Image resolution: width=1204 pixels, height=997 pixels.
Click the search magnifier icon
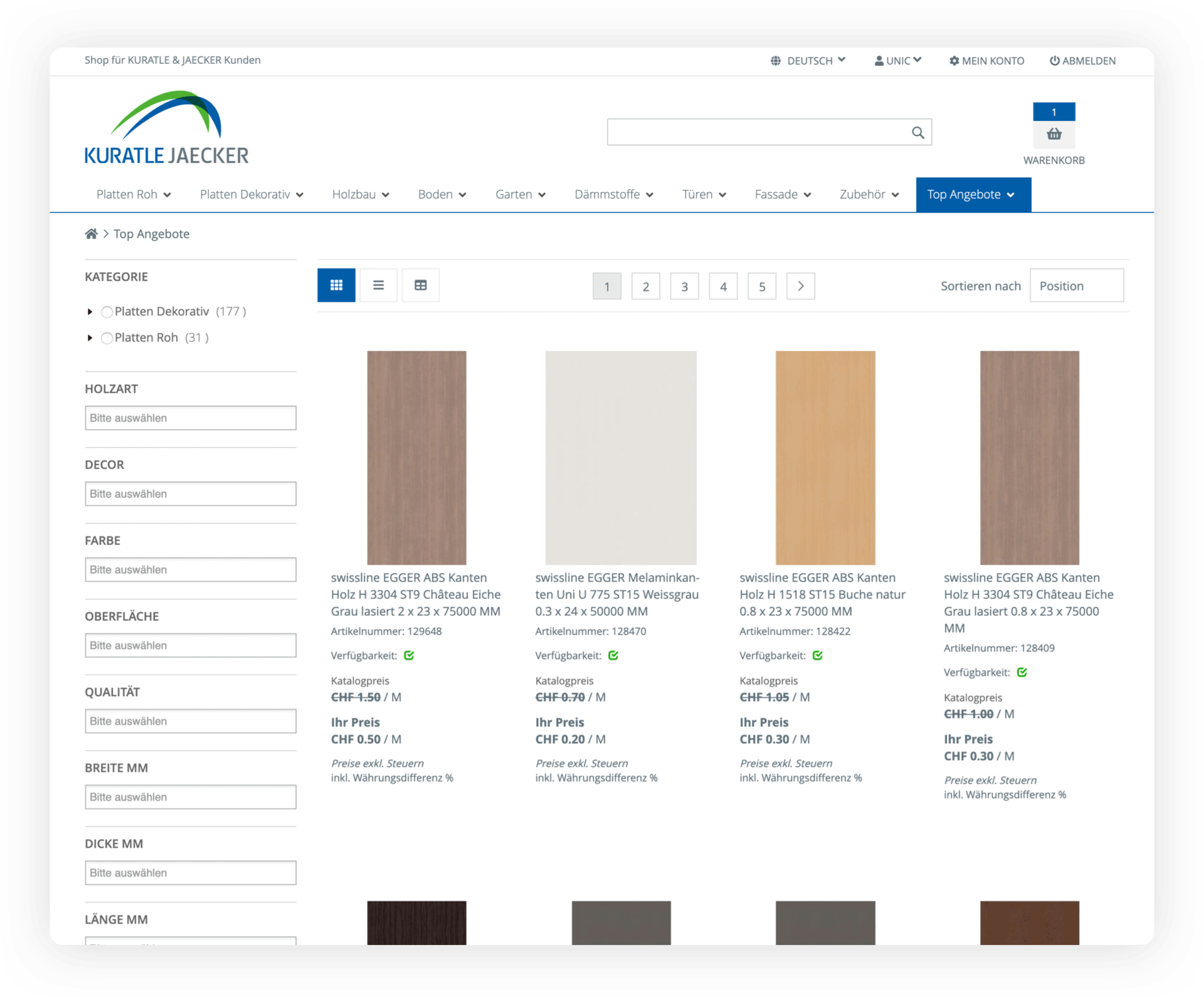click(x=917, y=132)
